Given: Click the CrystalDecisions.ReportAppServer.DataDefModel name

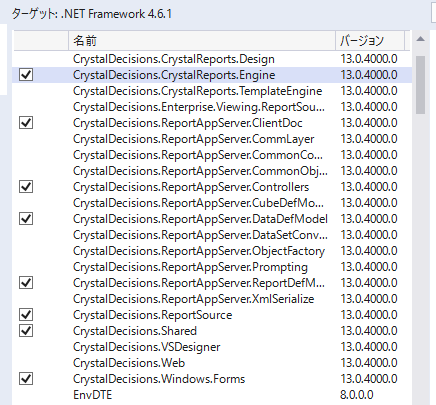Looking at the screenshot, I should pyautogui.click(x=200, y=219).
